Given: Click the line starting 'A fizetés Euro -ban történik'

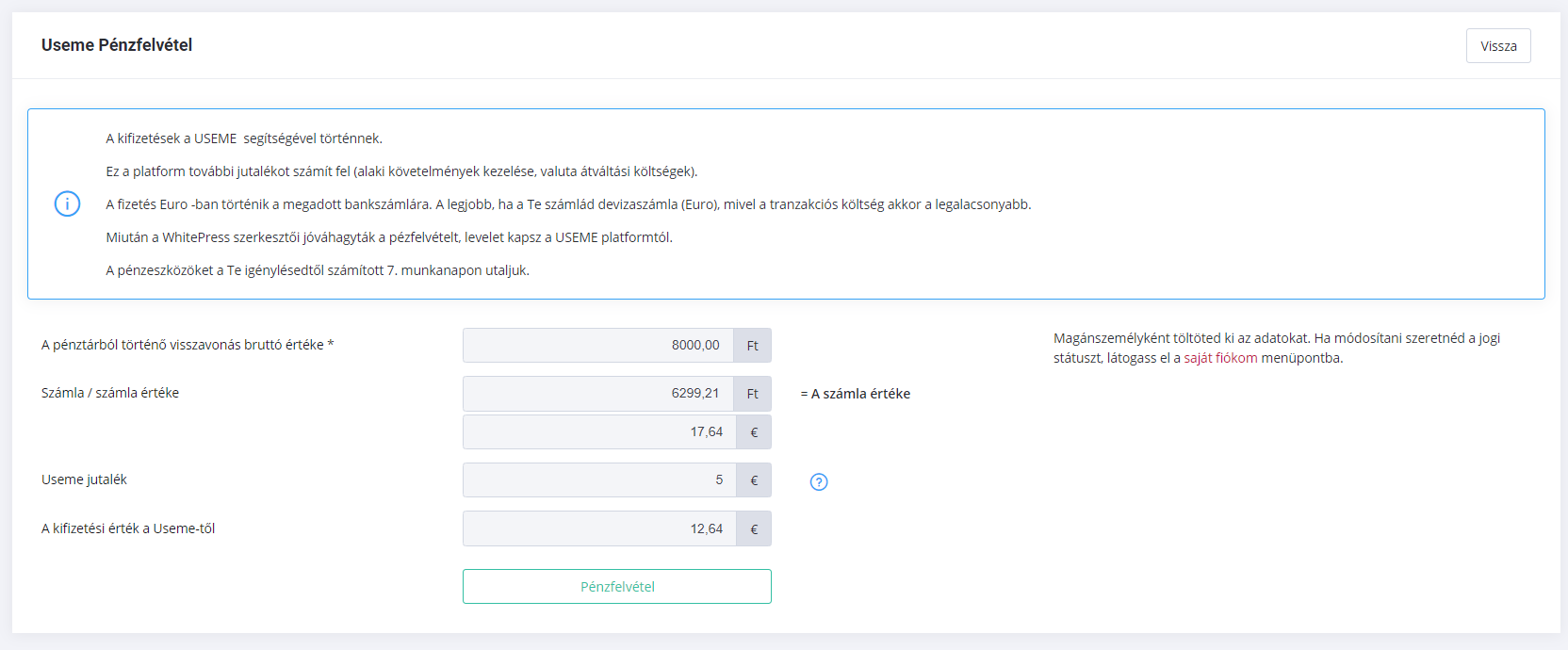Looking at the screenshot, I should click(x=568, y=204).
